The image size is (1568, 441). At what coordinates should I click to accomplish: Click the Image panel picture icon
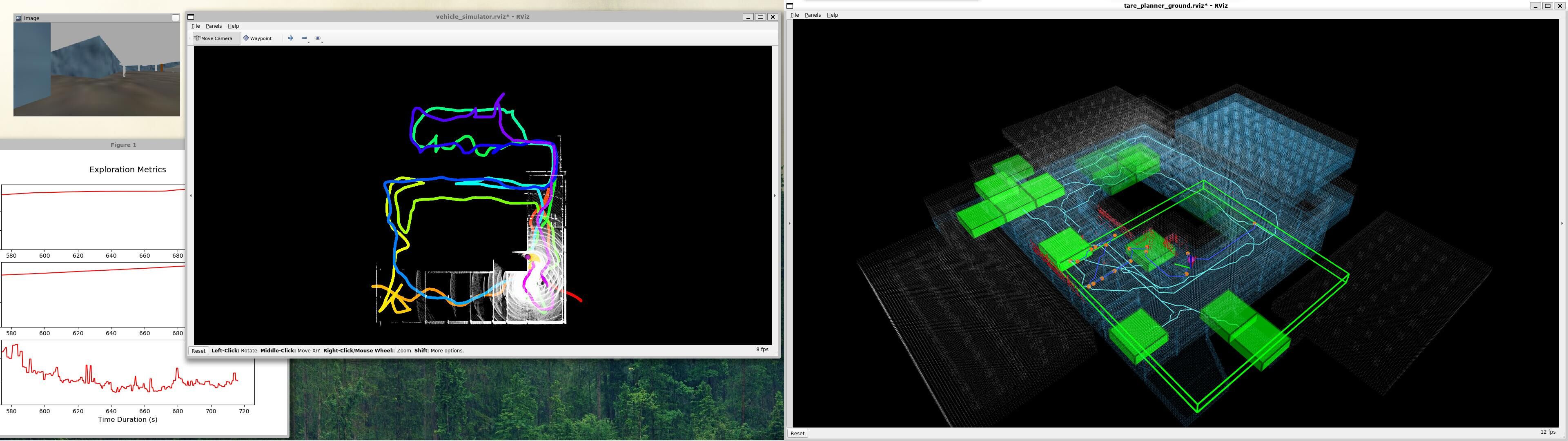[18, 18]
